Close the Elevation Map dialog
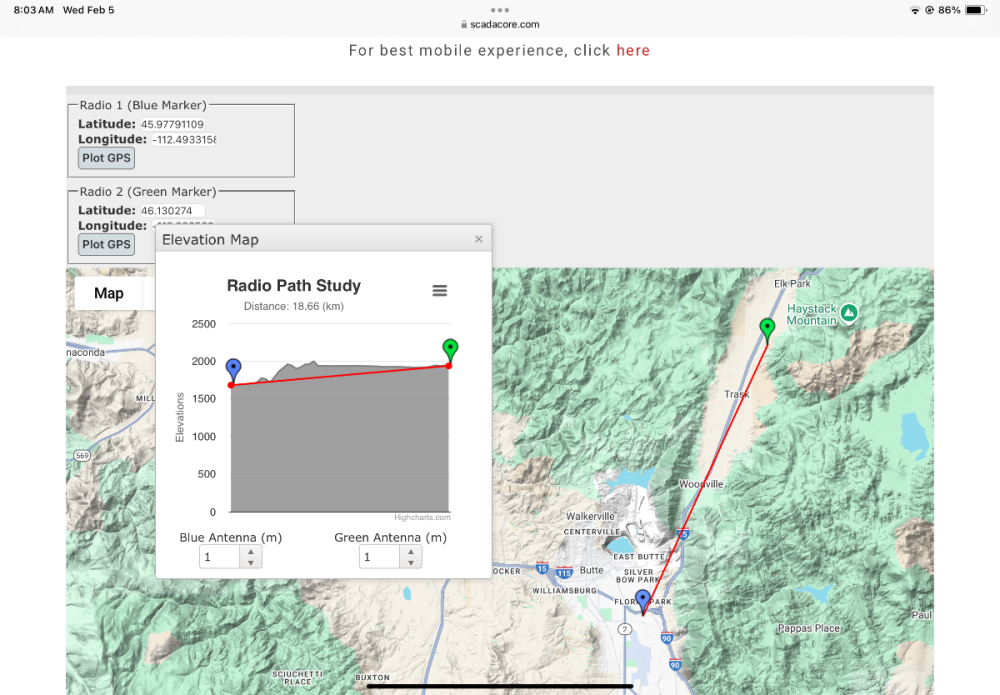Screen dimensions: 1000x695 [478, 239]
